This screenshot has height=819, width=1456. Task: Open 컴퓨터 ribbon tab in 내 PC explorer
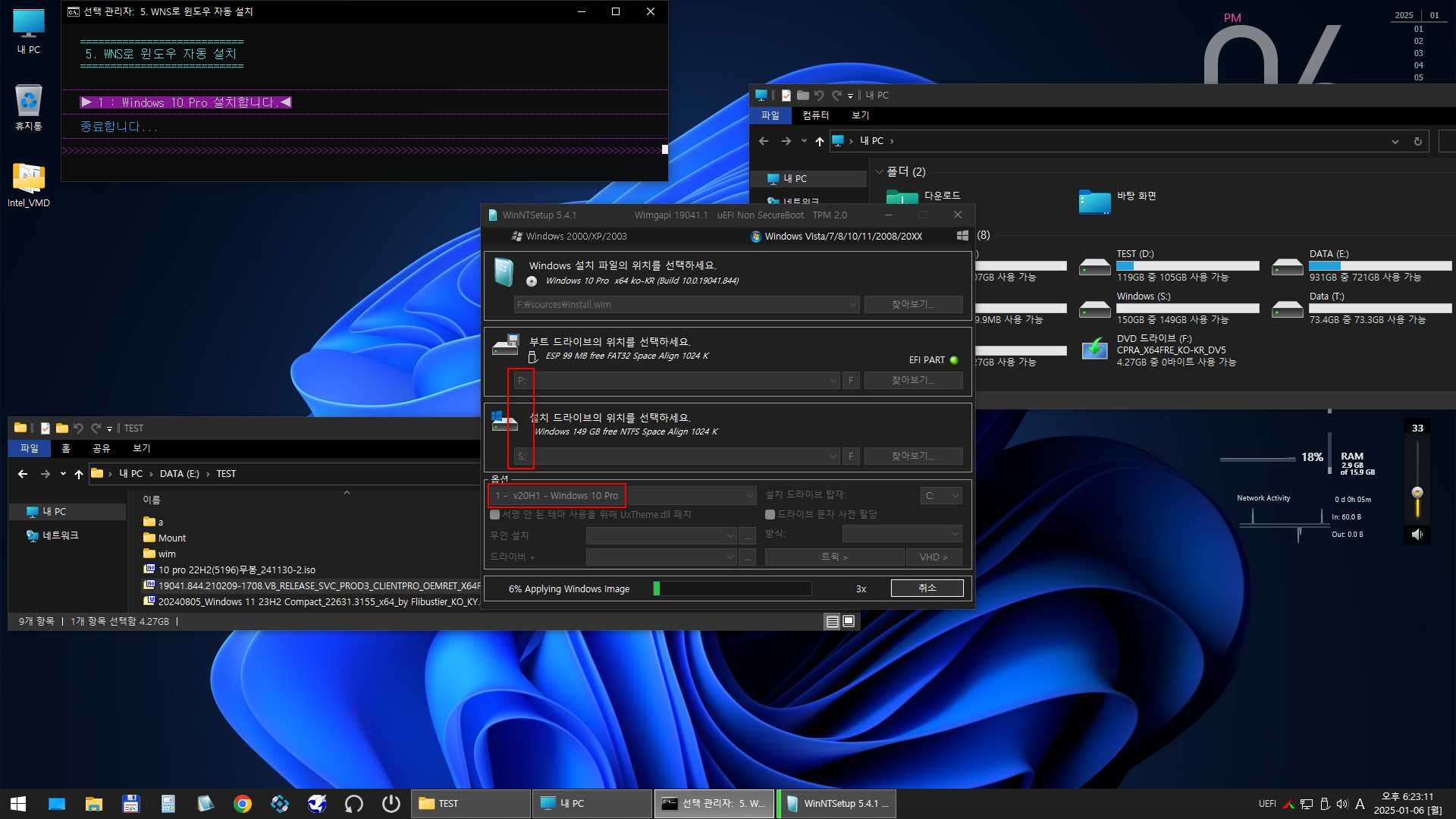(x=816, y=116)
